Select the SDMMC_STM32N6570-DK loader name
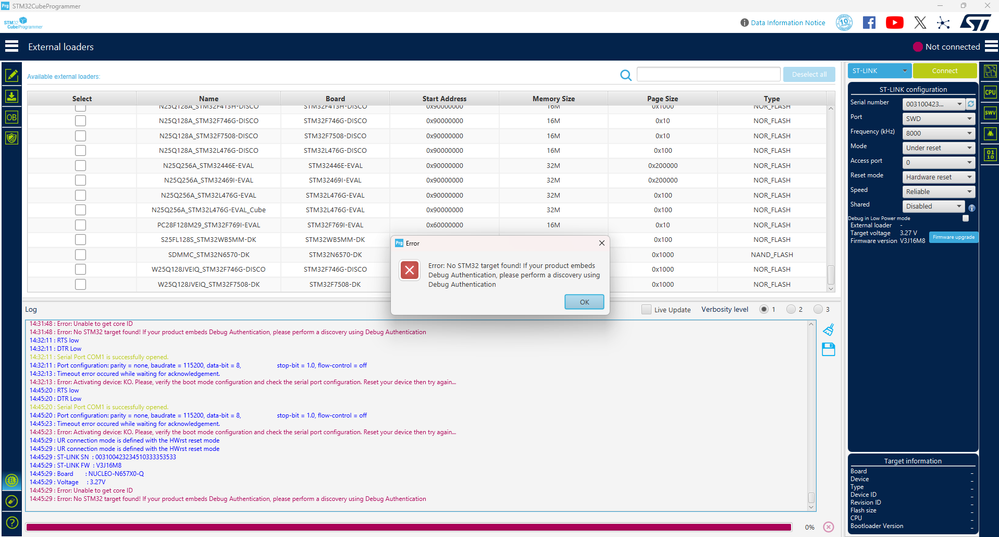Viewport: 999px width, 537px height. coord(209,255)
